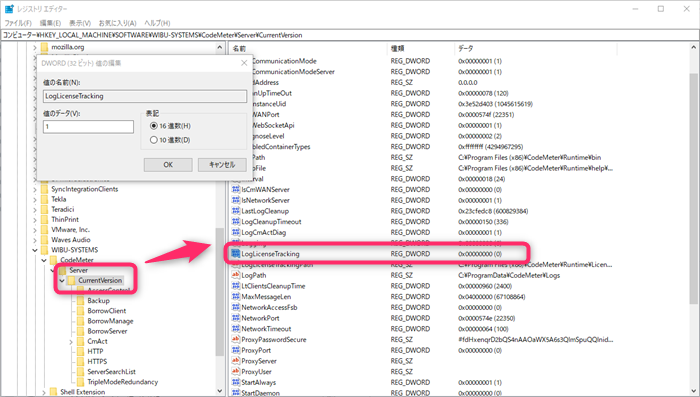
Task: Click the tree pane scroll down arrow
Action: pyautogui.click(x=220, y=391)
